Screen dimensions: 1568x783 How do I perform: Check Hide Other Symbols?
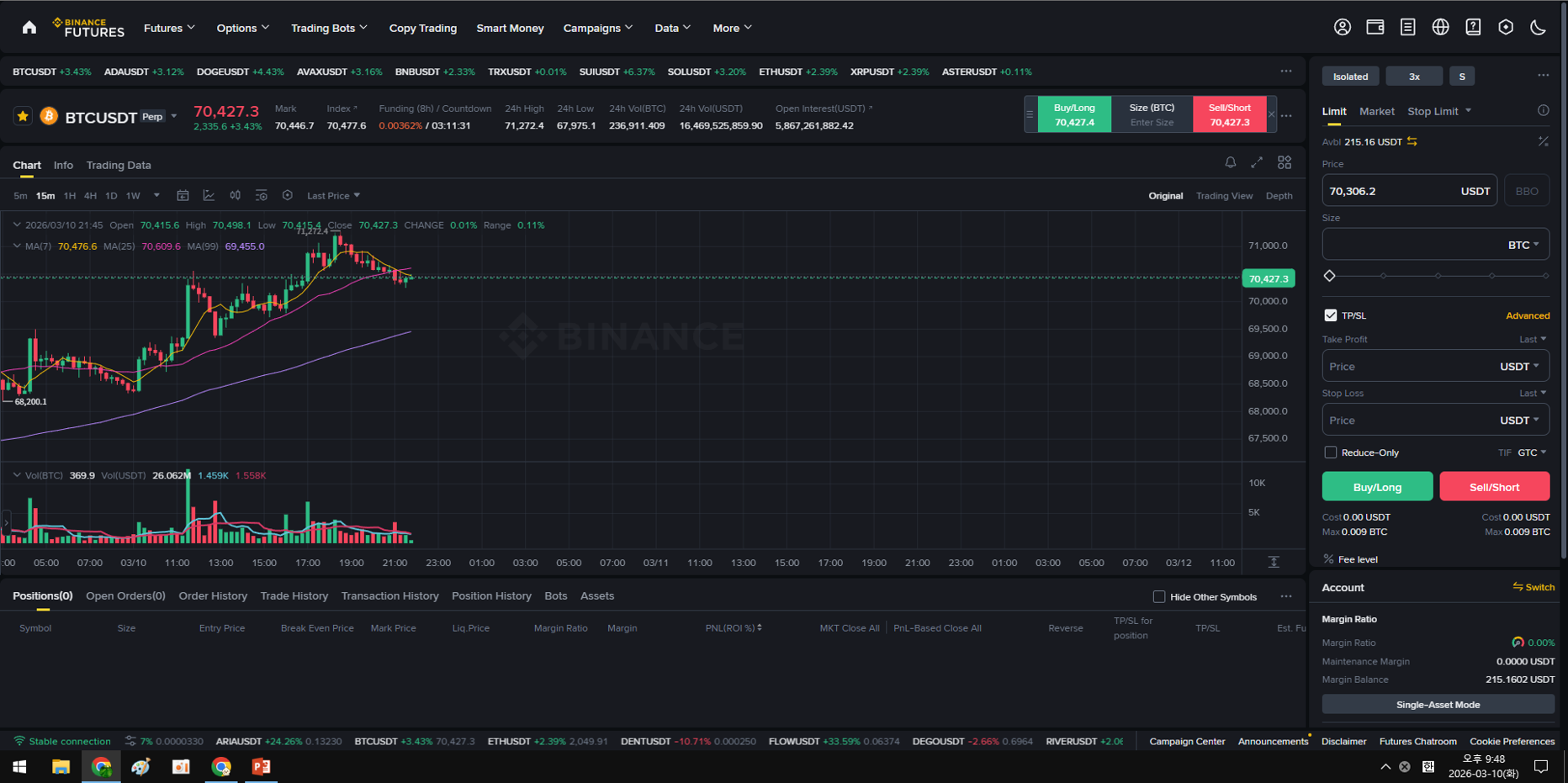pyautogui.click(x=1159, y=596)
